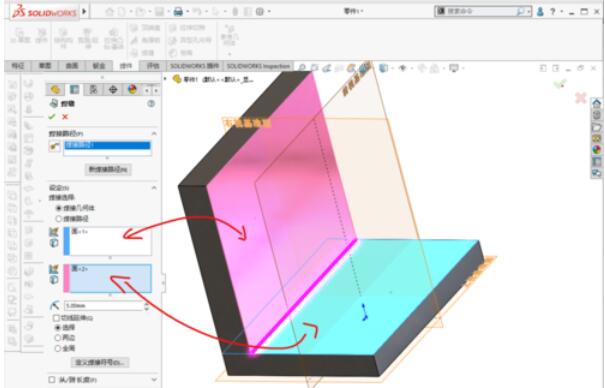605x388 pixels.
Task: Expand the 零件1 tree in viewport
Action: click(166, 79)
